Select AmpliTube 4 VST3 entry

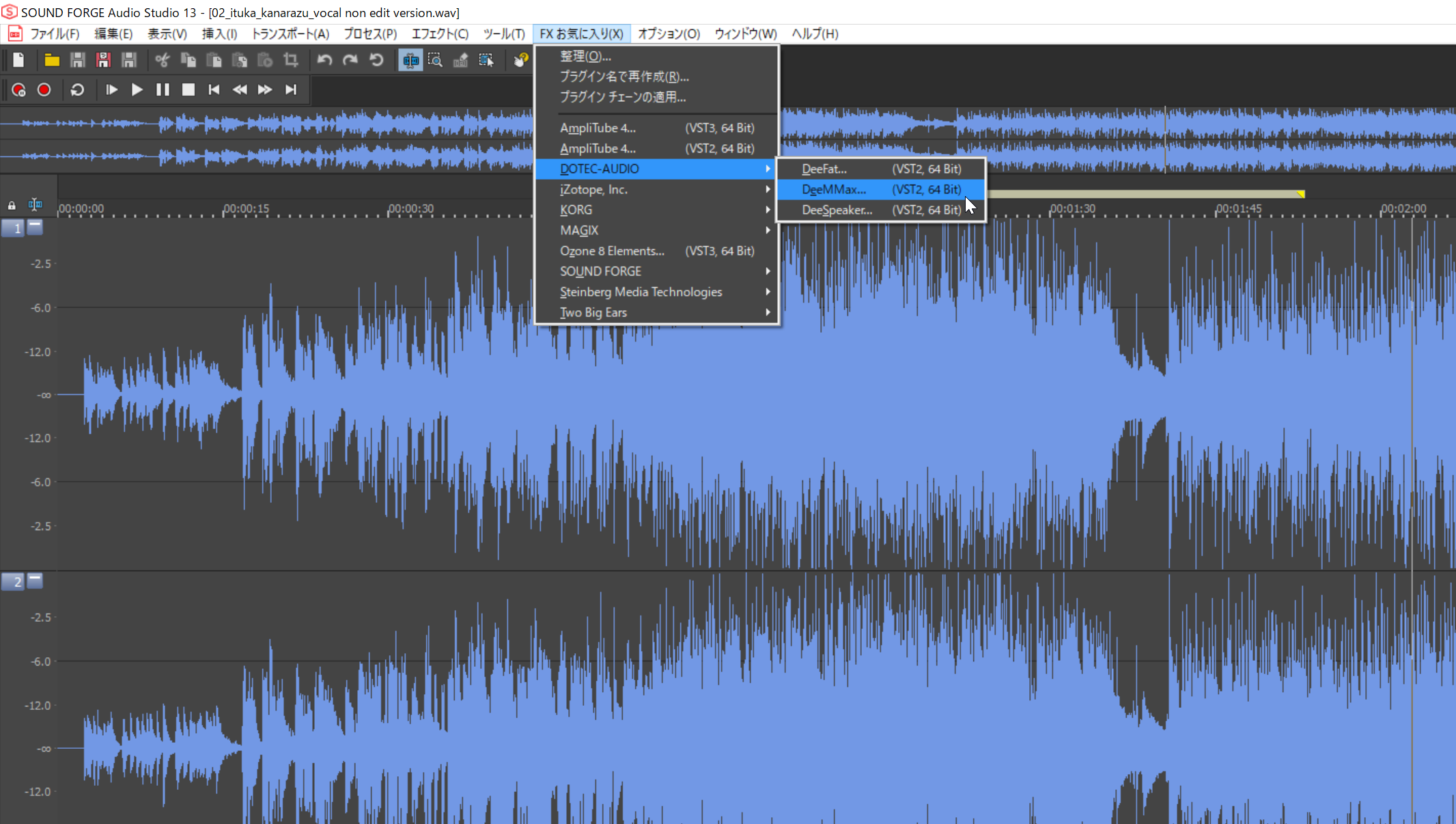(657, 128)
